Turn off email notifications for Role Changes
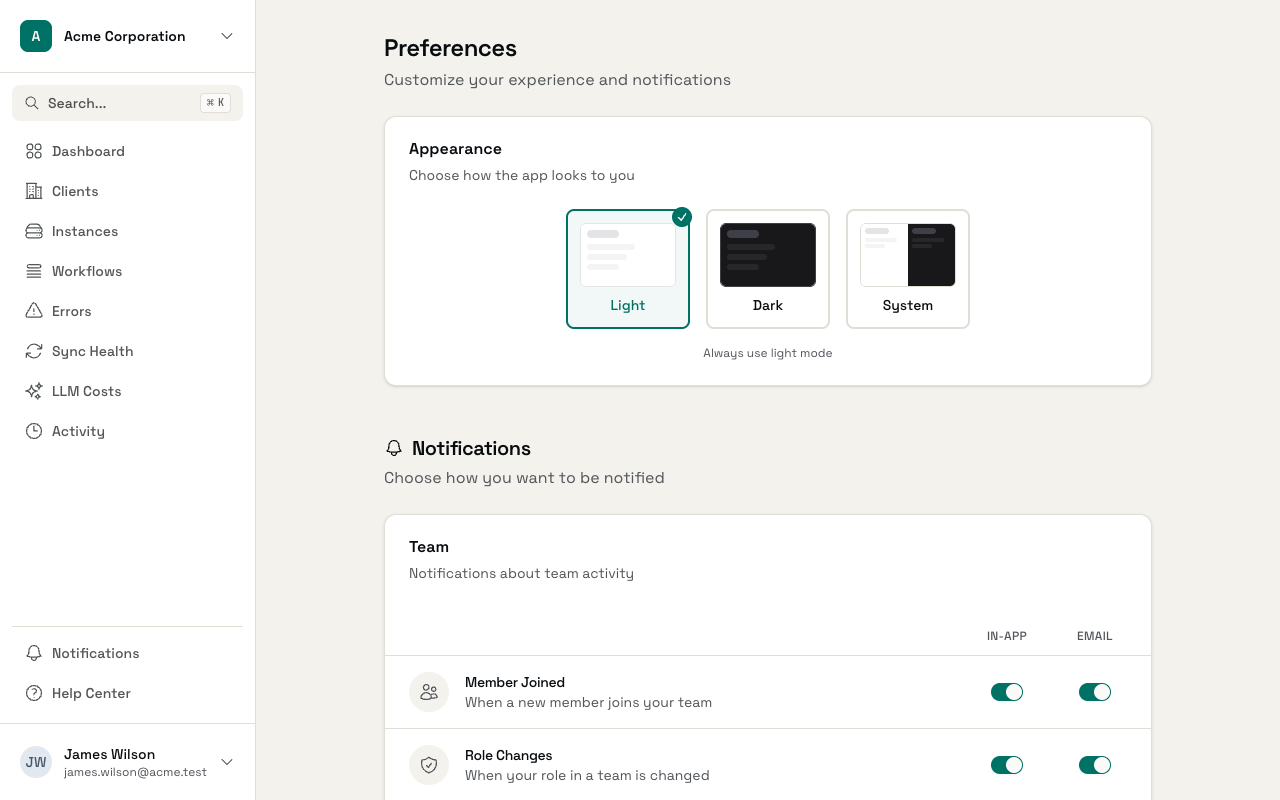The image size is (1280, 800). [1095, 764]
